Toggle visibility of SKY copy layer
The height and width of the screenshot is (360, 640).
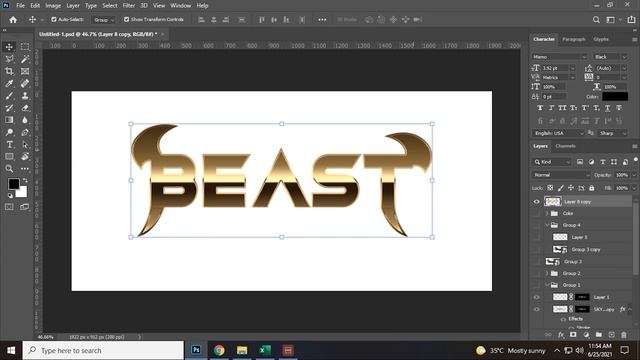536,309
